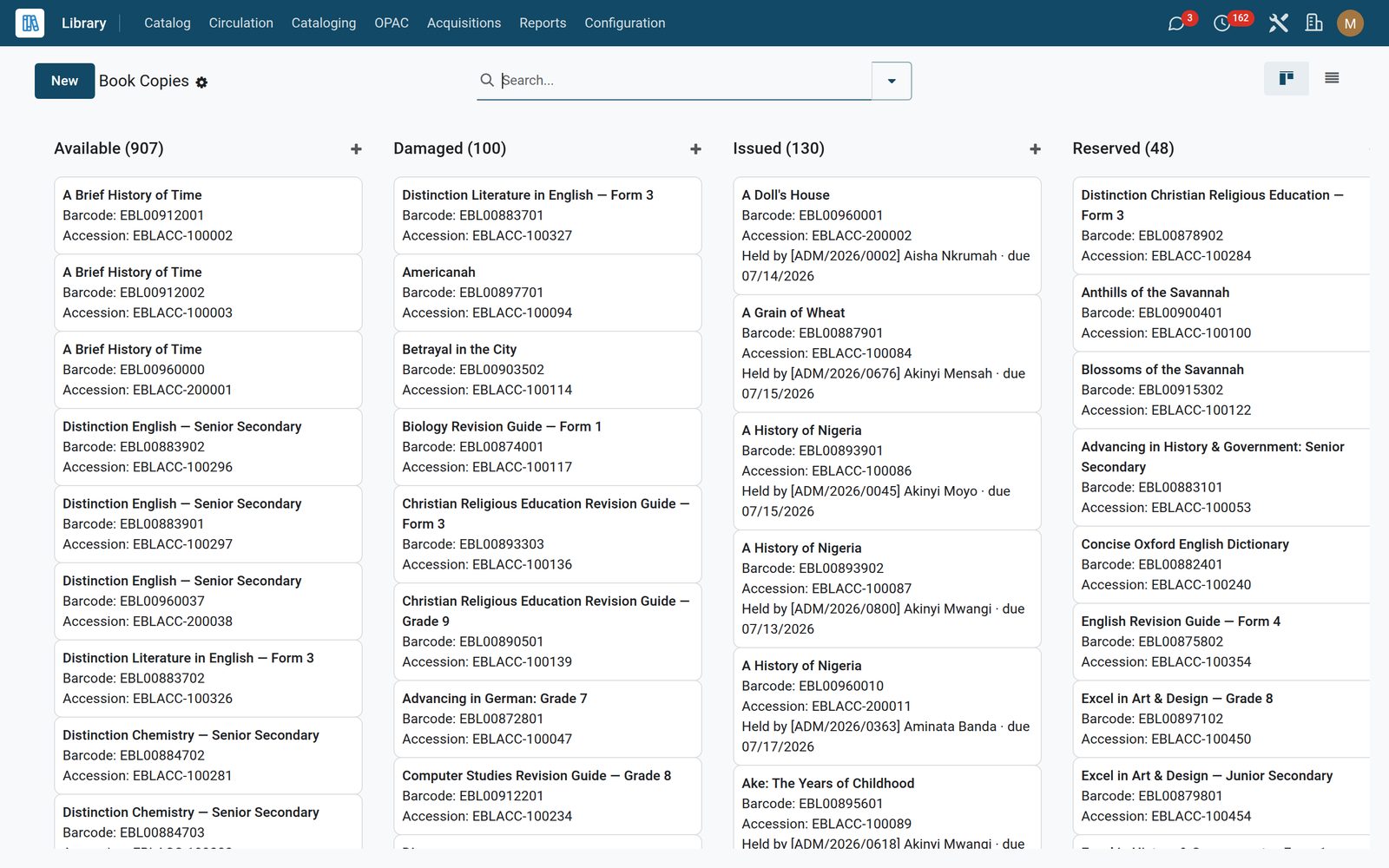This screenshot has height=868, width=1389.
Task: Click the Library app logo icon
Action: point(30,23)
